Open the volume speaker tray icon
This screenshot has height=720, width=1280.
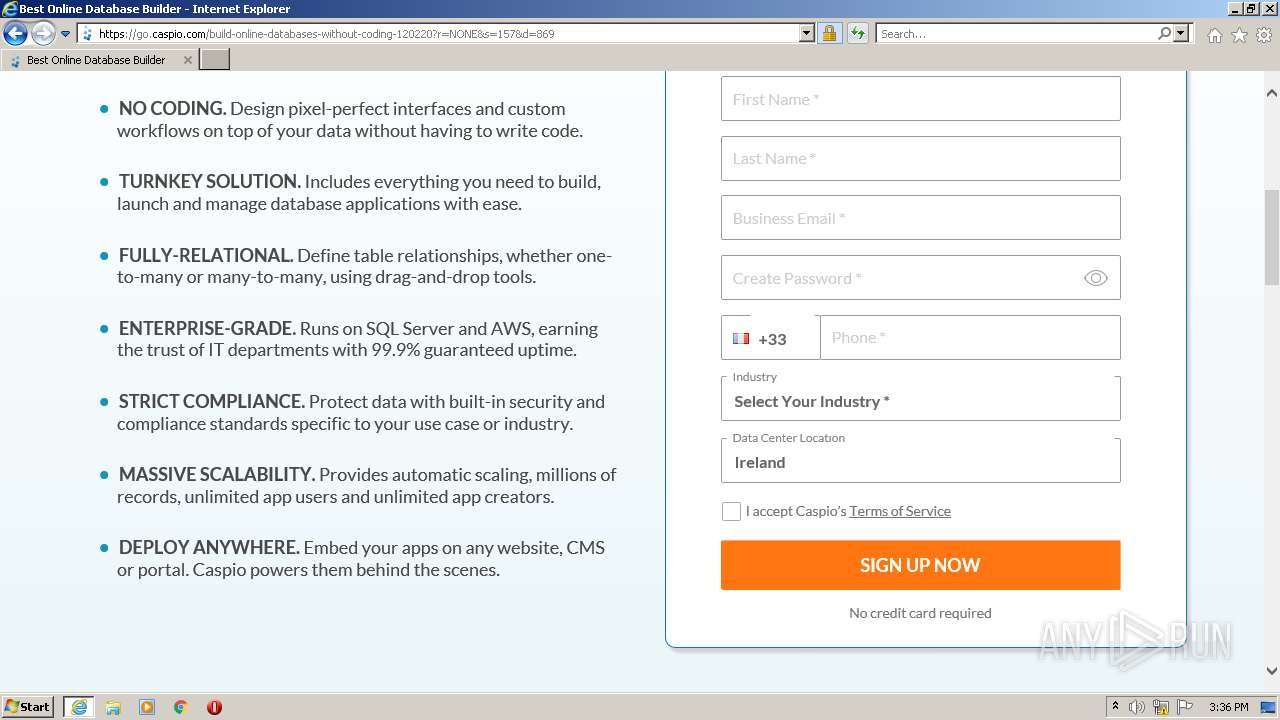(1137, 707)
